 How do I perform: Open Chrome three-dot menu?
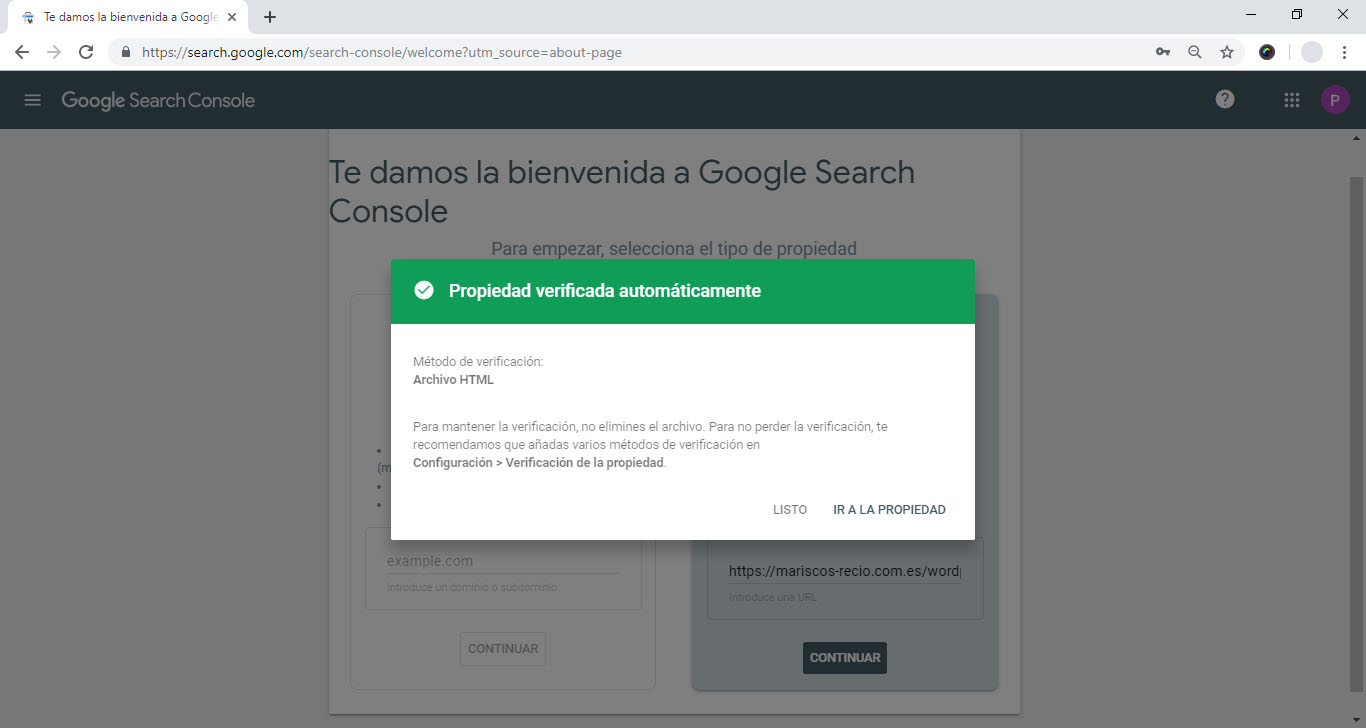pyautogui.click(x=1345, y=52)
